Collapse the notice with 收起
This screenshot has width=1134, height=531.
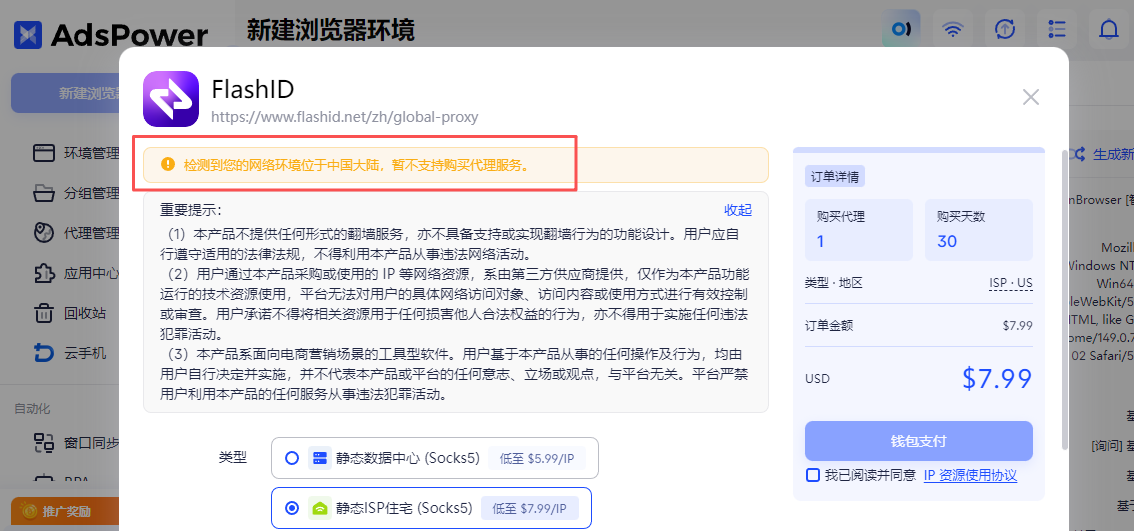point(738,210)
